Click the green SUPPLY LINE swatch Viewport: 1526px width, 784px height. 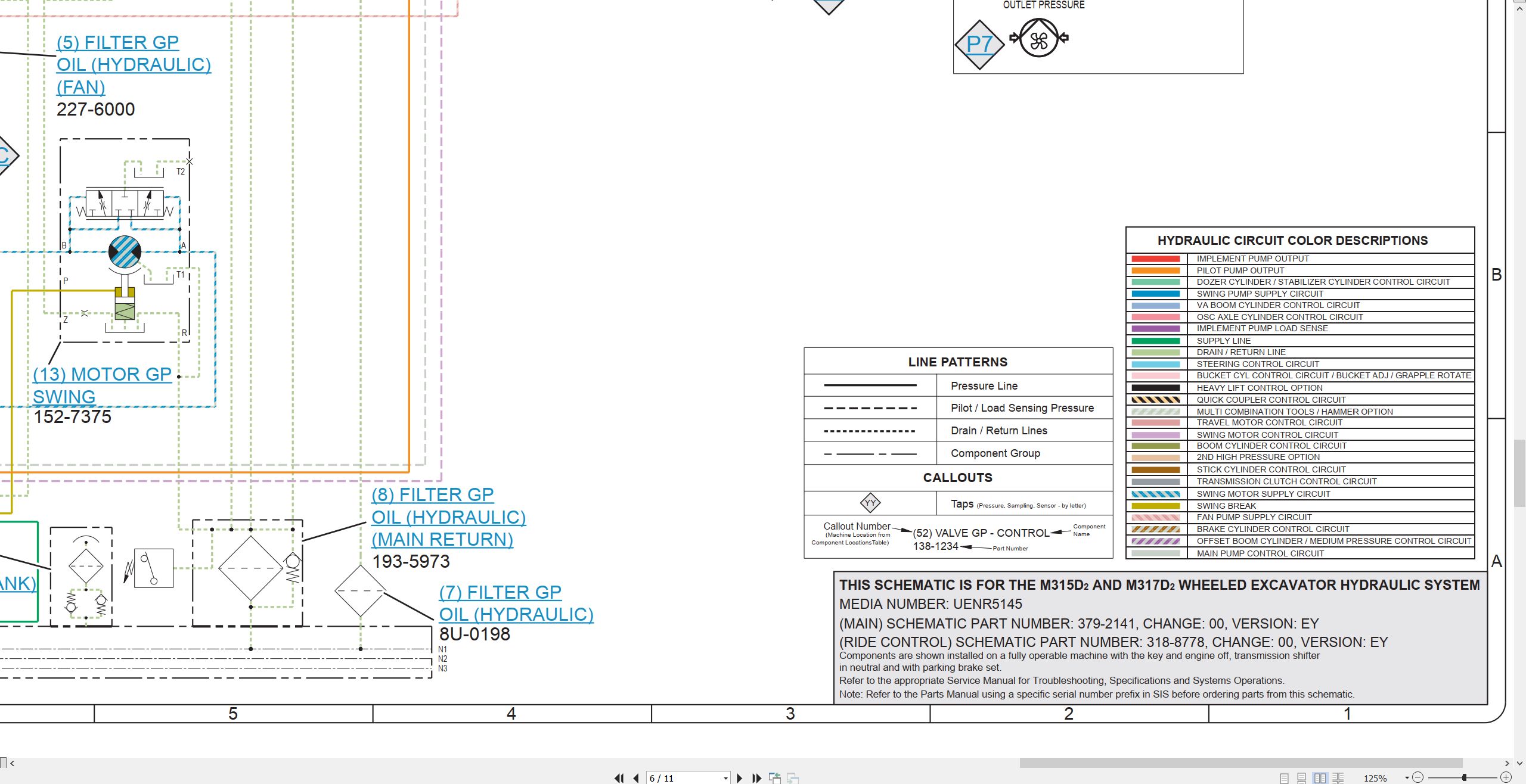[1155, 341]
